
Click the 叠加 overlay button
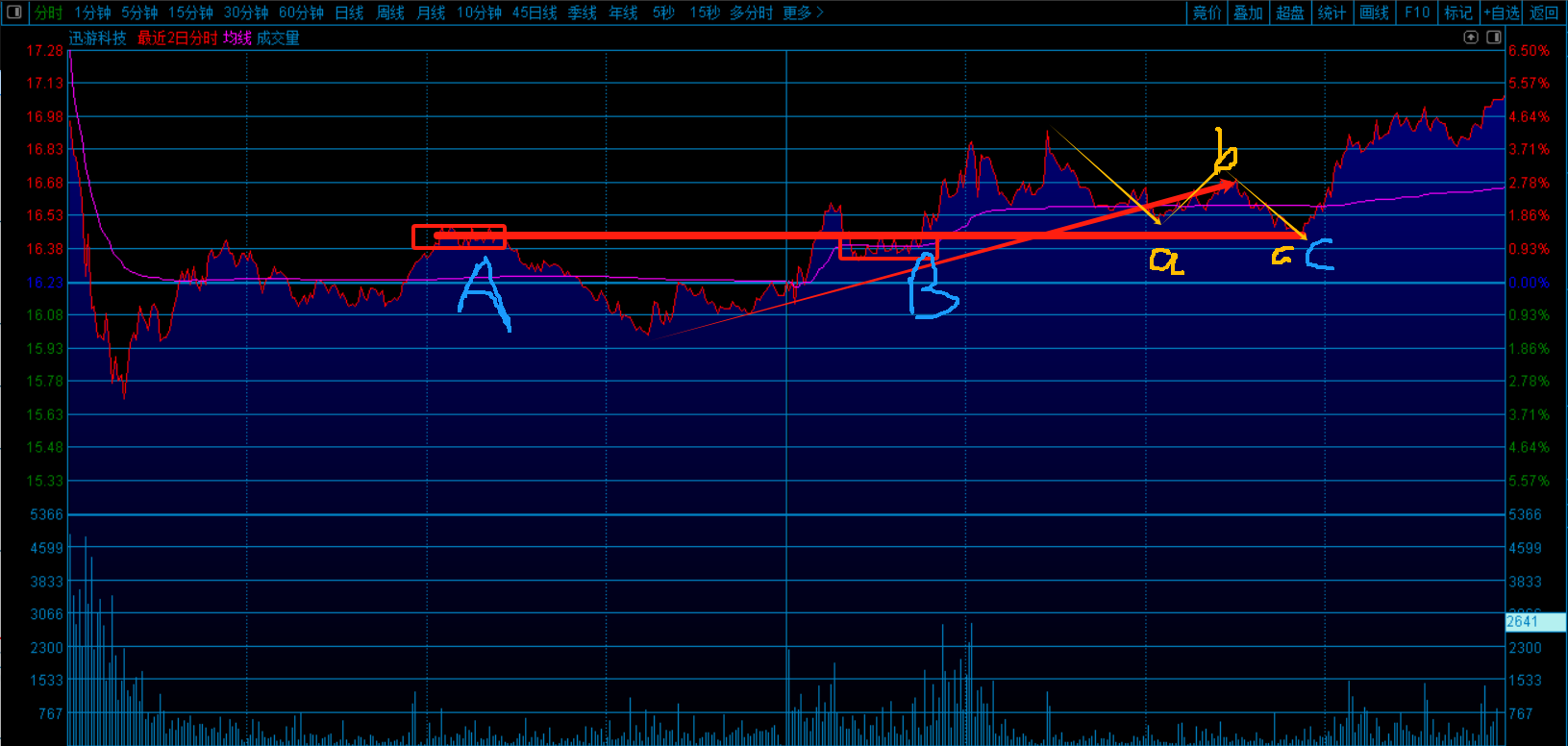click(1249, 12)
